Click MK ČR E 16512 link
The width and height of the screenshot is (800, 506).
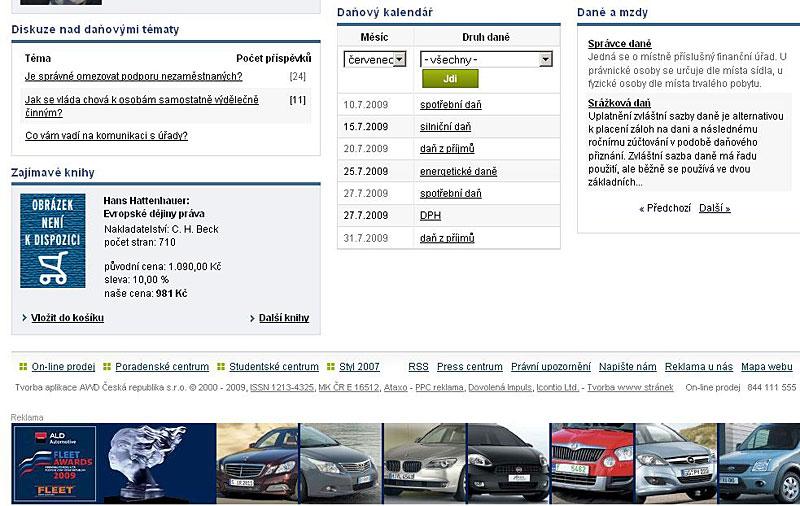pyautogui.click(x=349, y=388)
